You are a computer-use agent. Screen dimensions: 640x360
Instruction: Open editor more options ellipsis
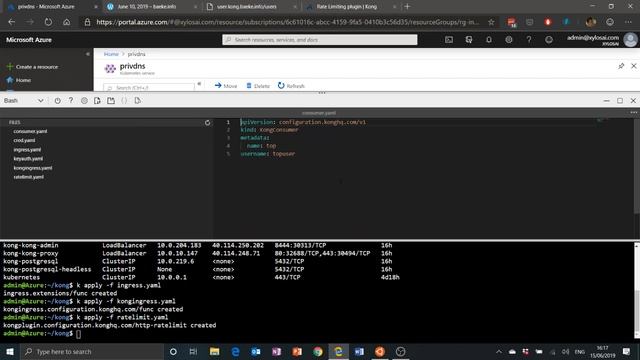pos(633,113)
